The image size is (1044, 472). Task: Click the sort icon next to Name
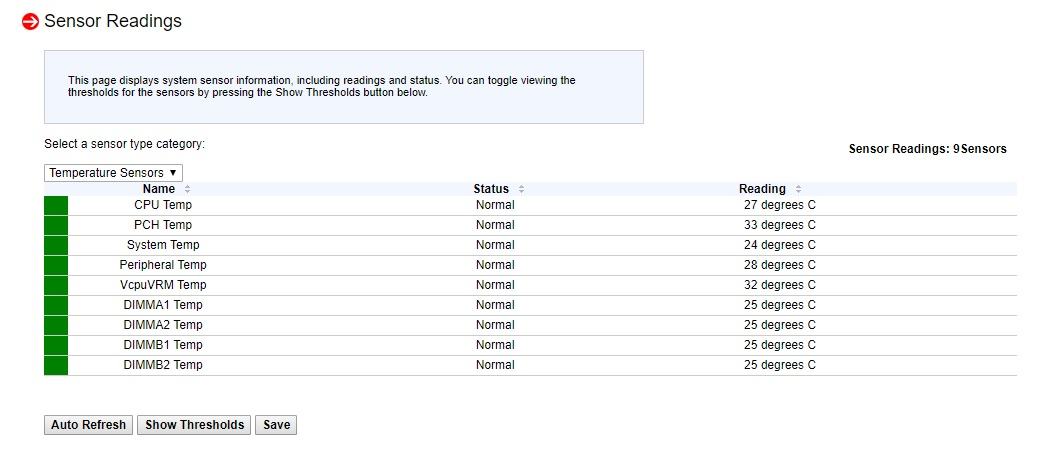pyautogui.click(x=187, y=189)
